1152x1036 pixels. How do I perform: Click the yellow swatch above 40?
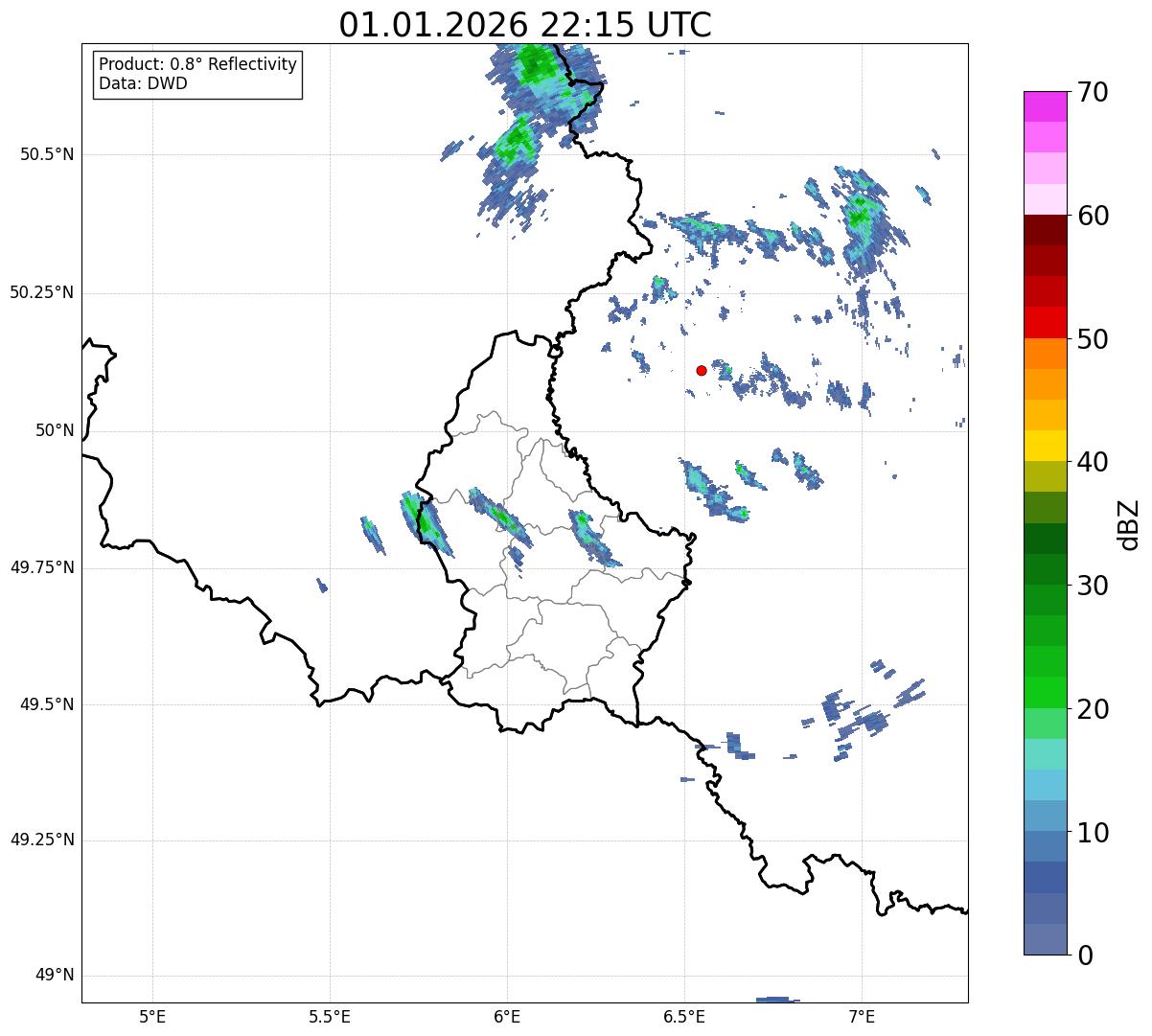point(1046,446)
